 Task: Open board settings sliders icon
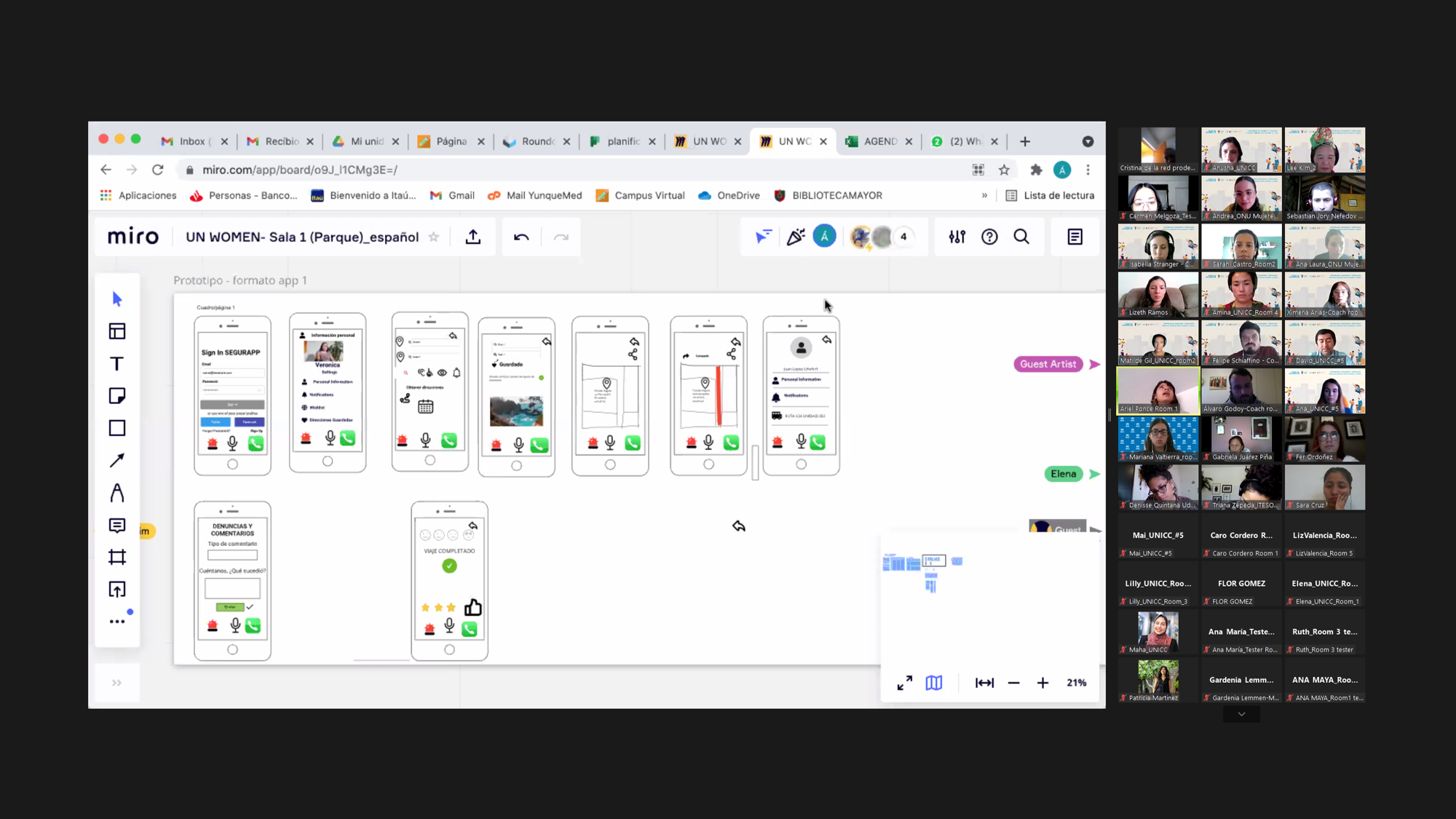pyautogui.click(x=957, y=237)
